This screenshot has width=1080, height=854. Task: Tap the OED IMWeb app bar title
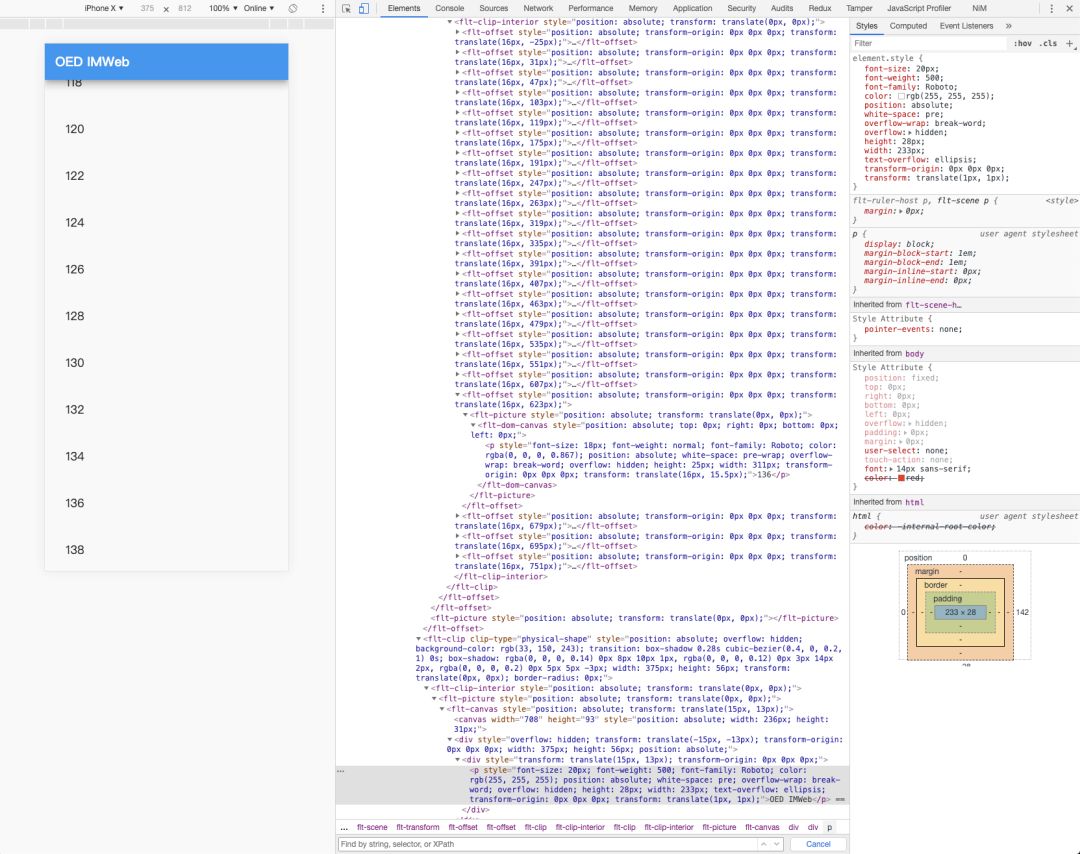coord(92,61)
